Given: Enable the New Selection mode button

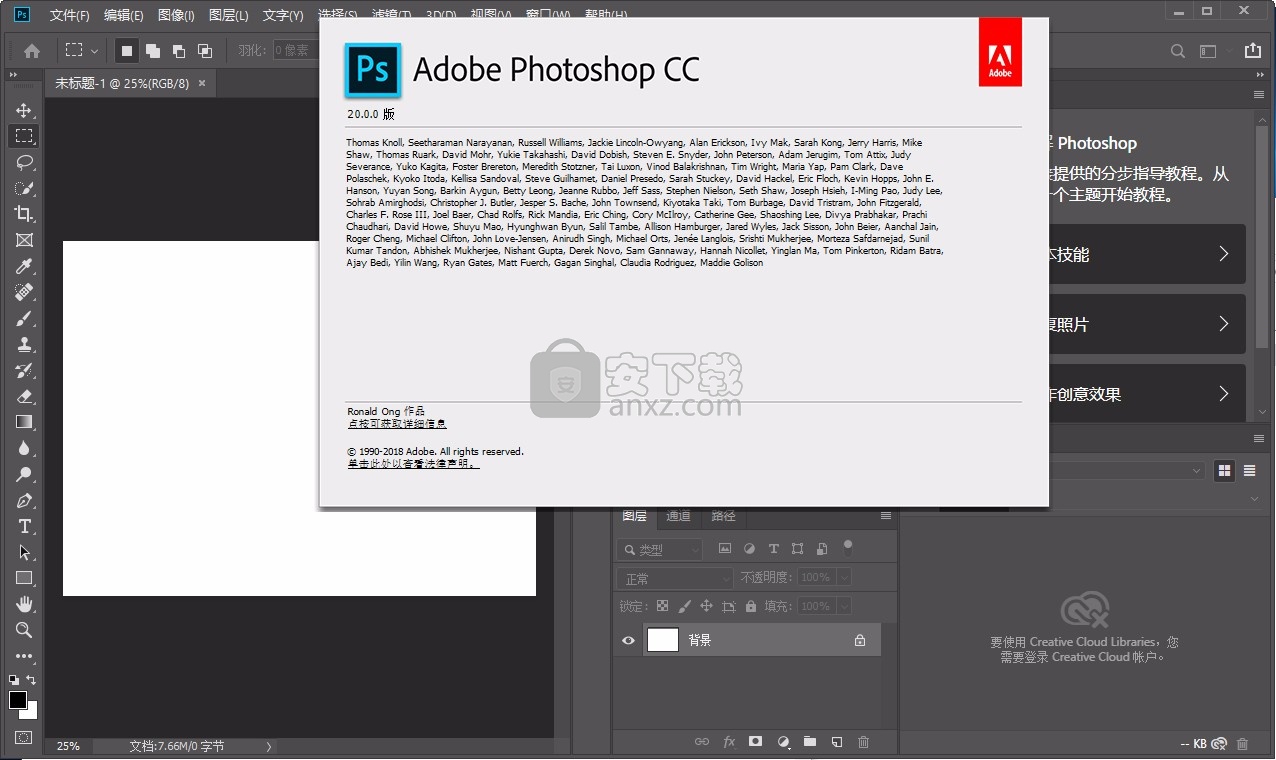Looking at the screenshot, I should point(127,50).
